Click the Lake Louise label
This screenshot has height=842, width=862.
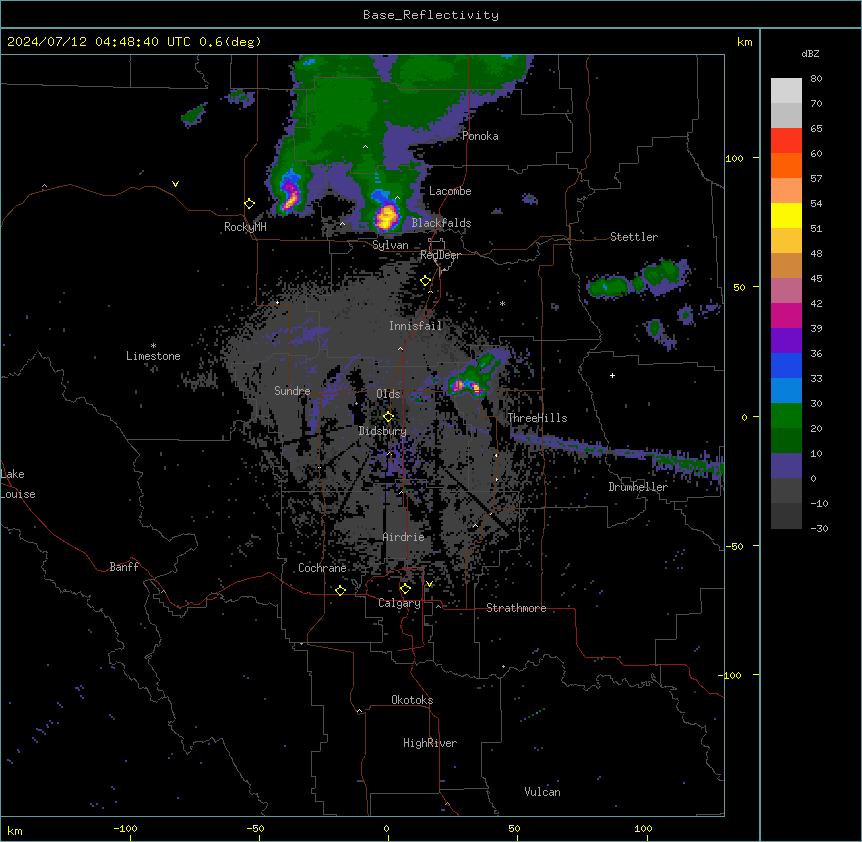18,484
